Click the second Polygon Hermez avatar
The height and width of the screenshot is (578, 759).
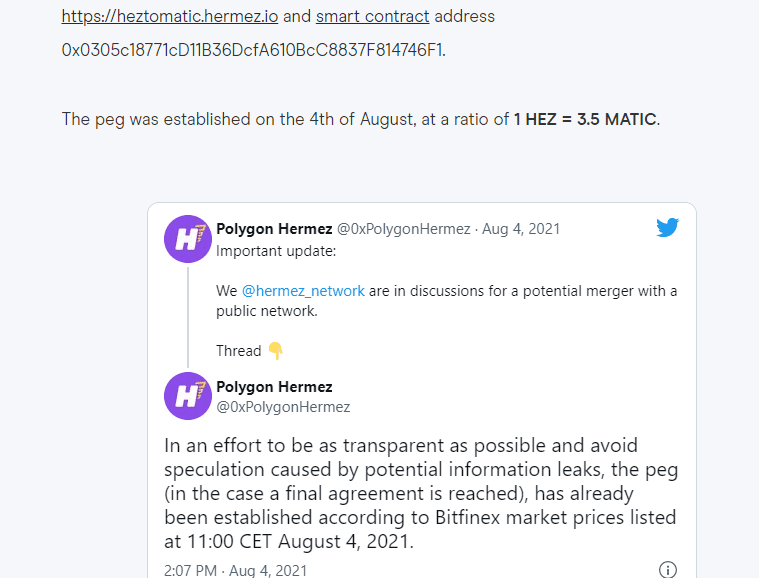188,396
